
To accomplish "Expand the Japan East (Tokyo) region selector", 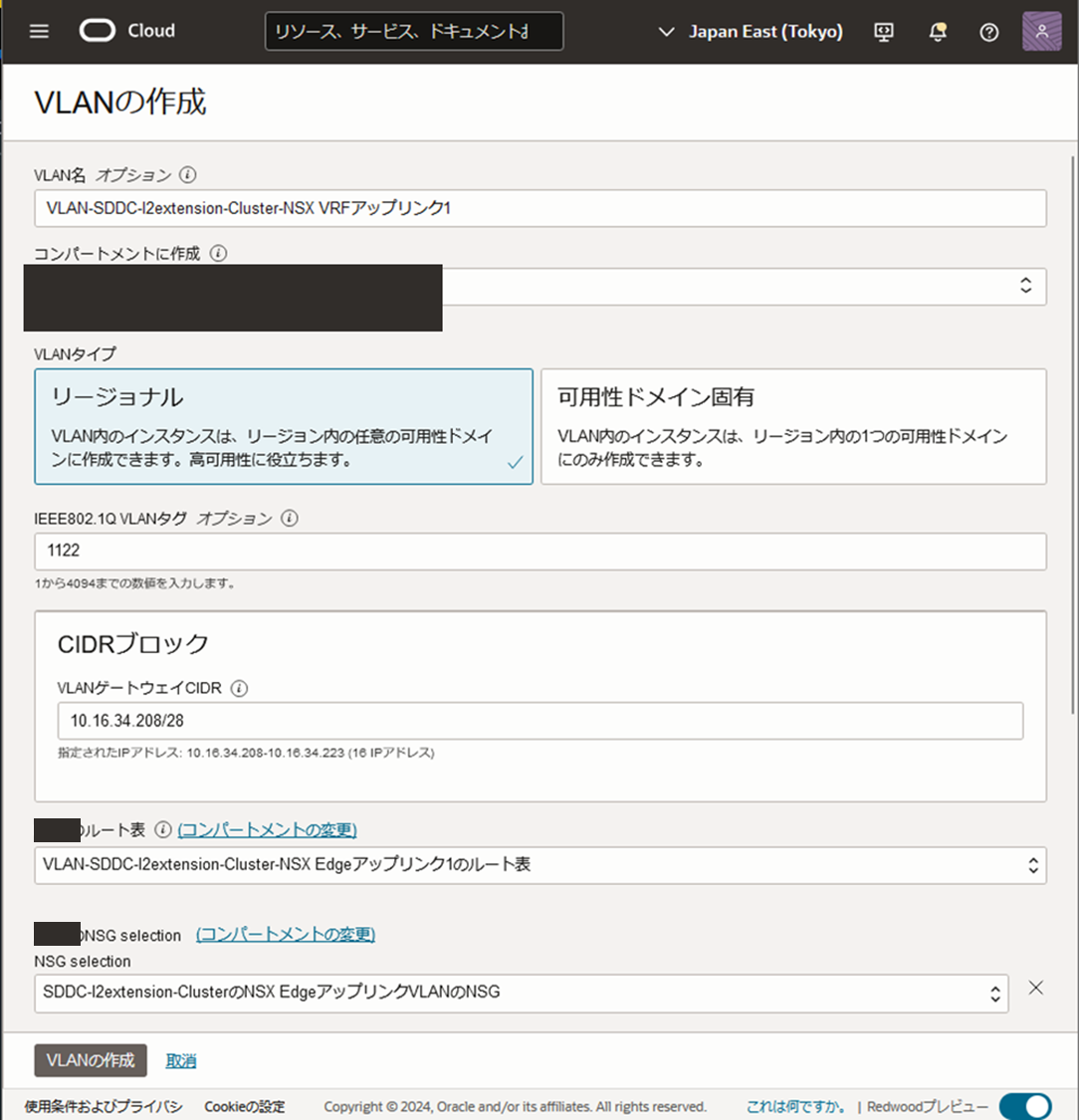I will click(x=750, y=32).
